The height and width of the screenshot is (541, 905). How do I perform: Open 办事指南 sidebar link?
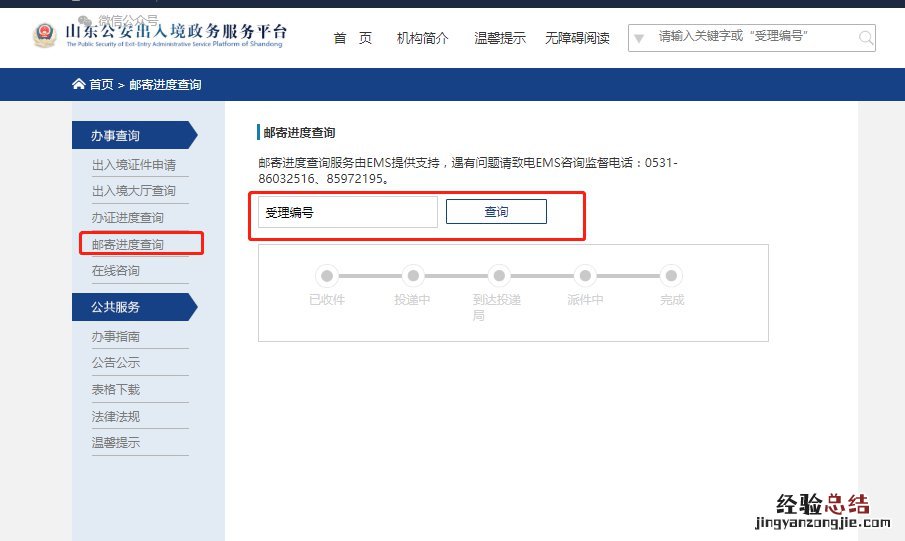tap(115, 336)
